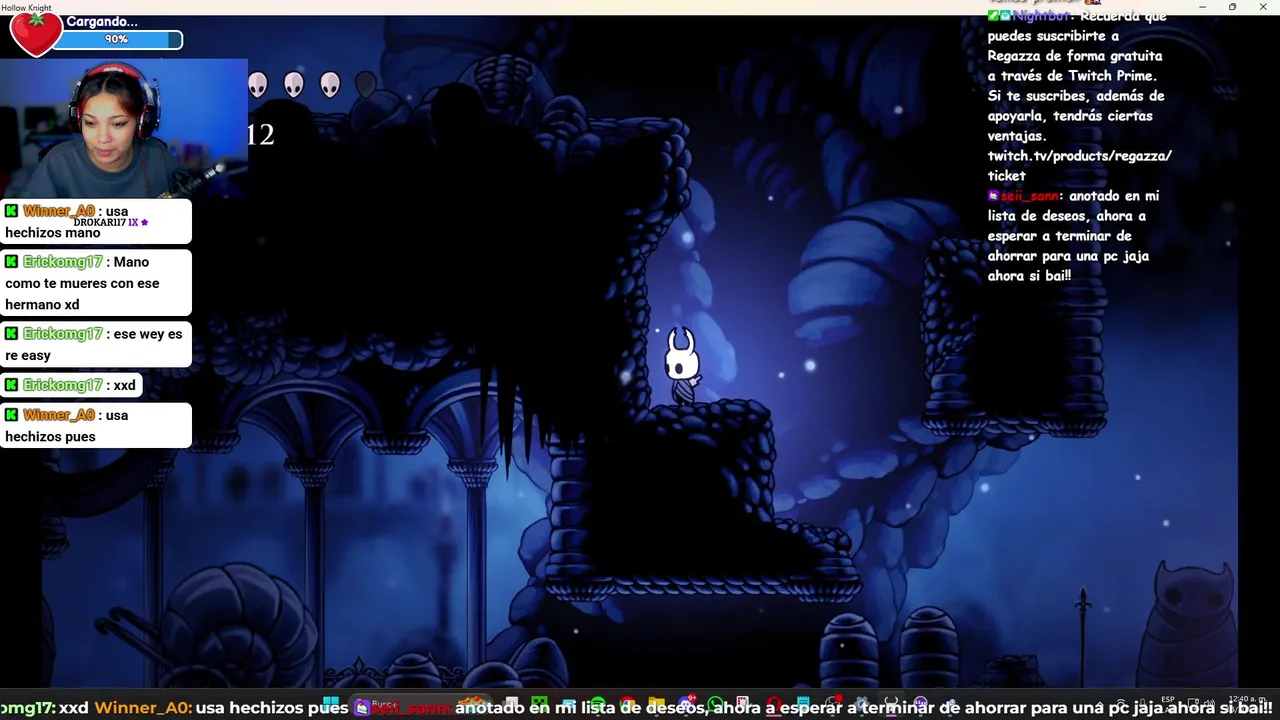Click Kick badge on 'usa hechizos pues' message

[11, 415]
